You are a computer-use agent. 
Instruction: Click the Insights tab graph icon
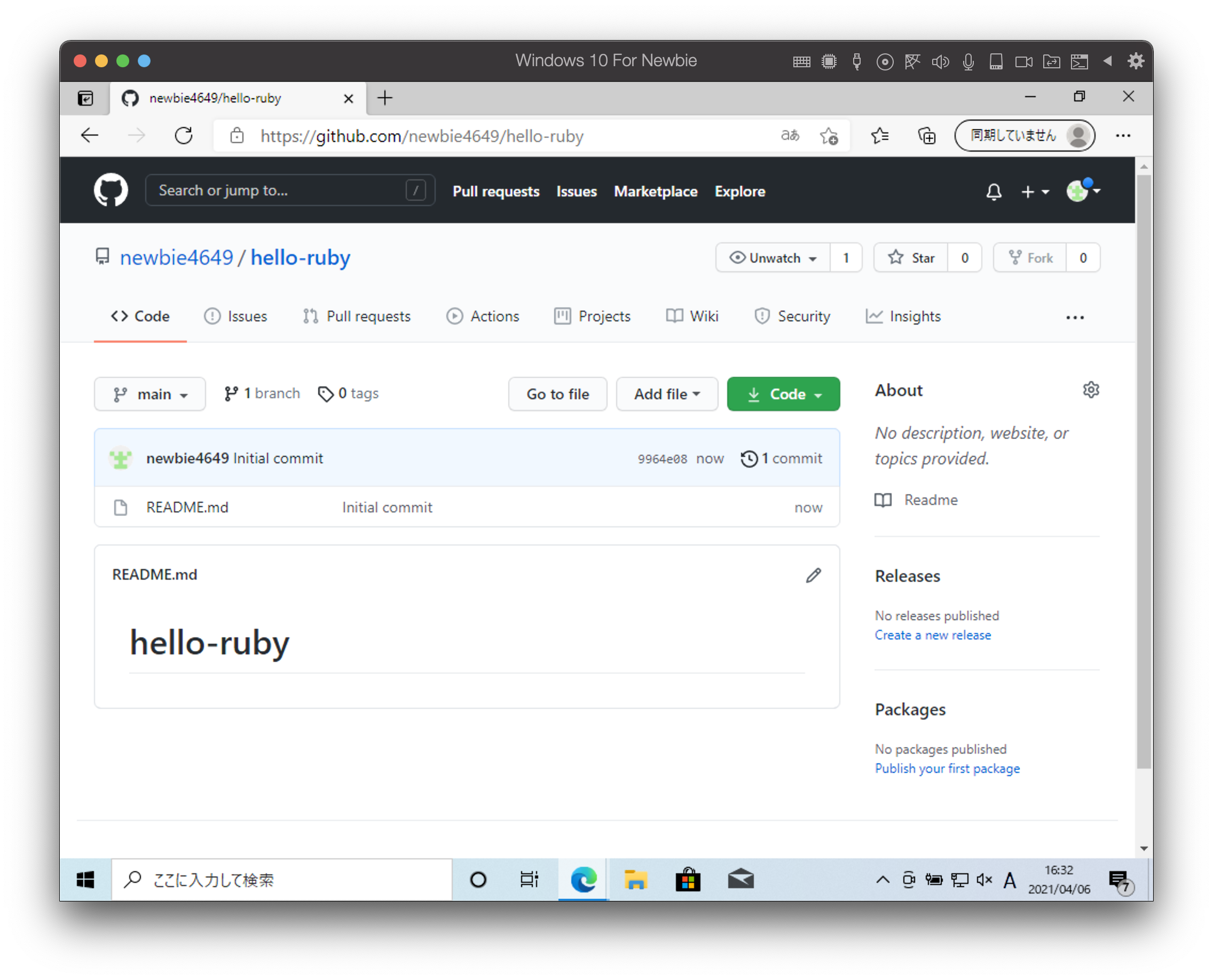click(874, 316)
